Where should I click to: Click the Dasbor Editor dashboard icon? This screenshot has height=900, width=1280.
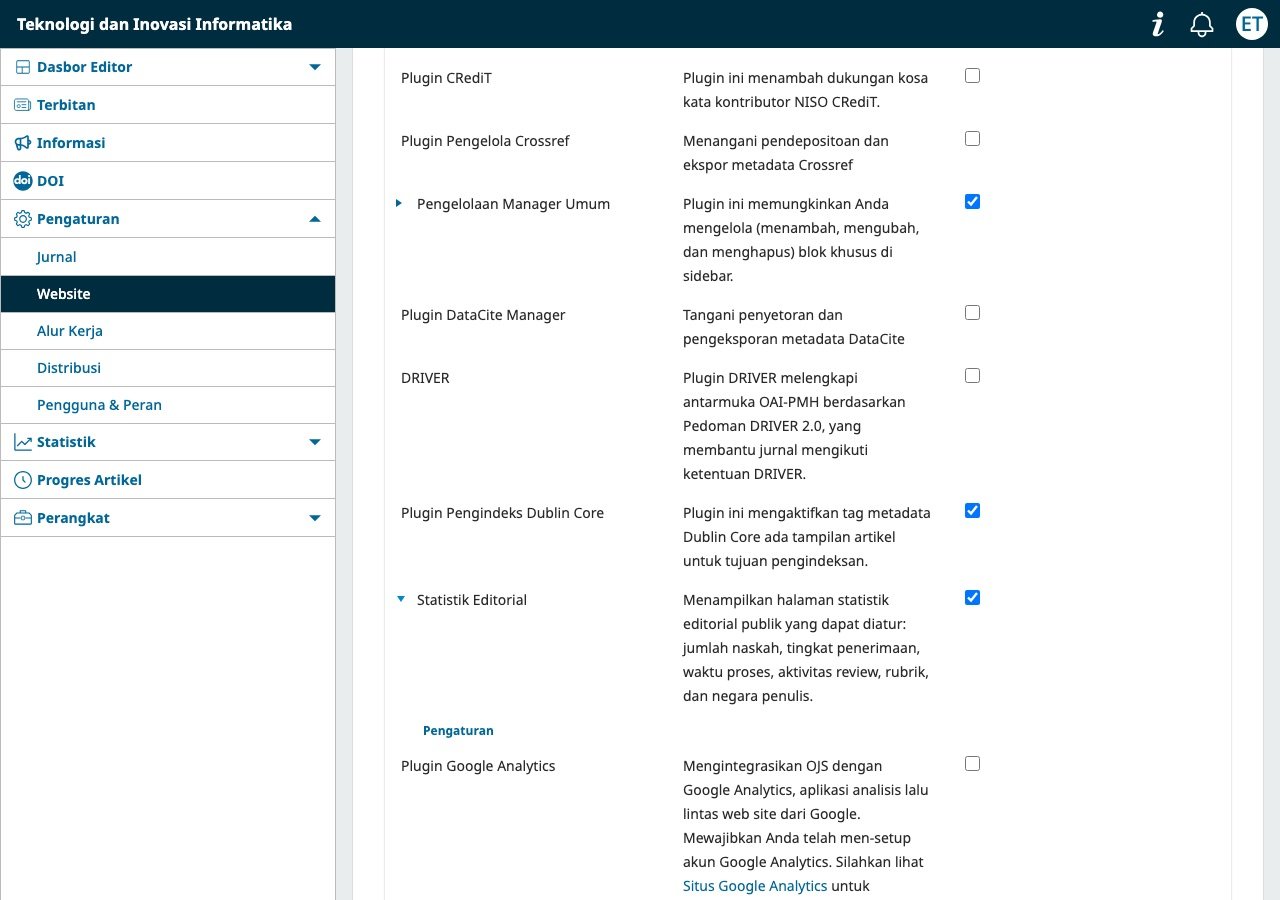coord(22,67)
